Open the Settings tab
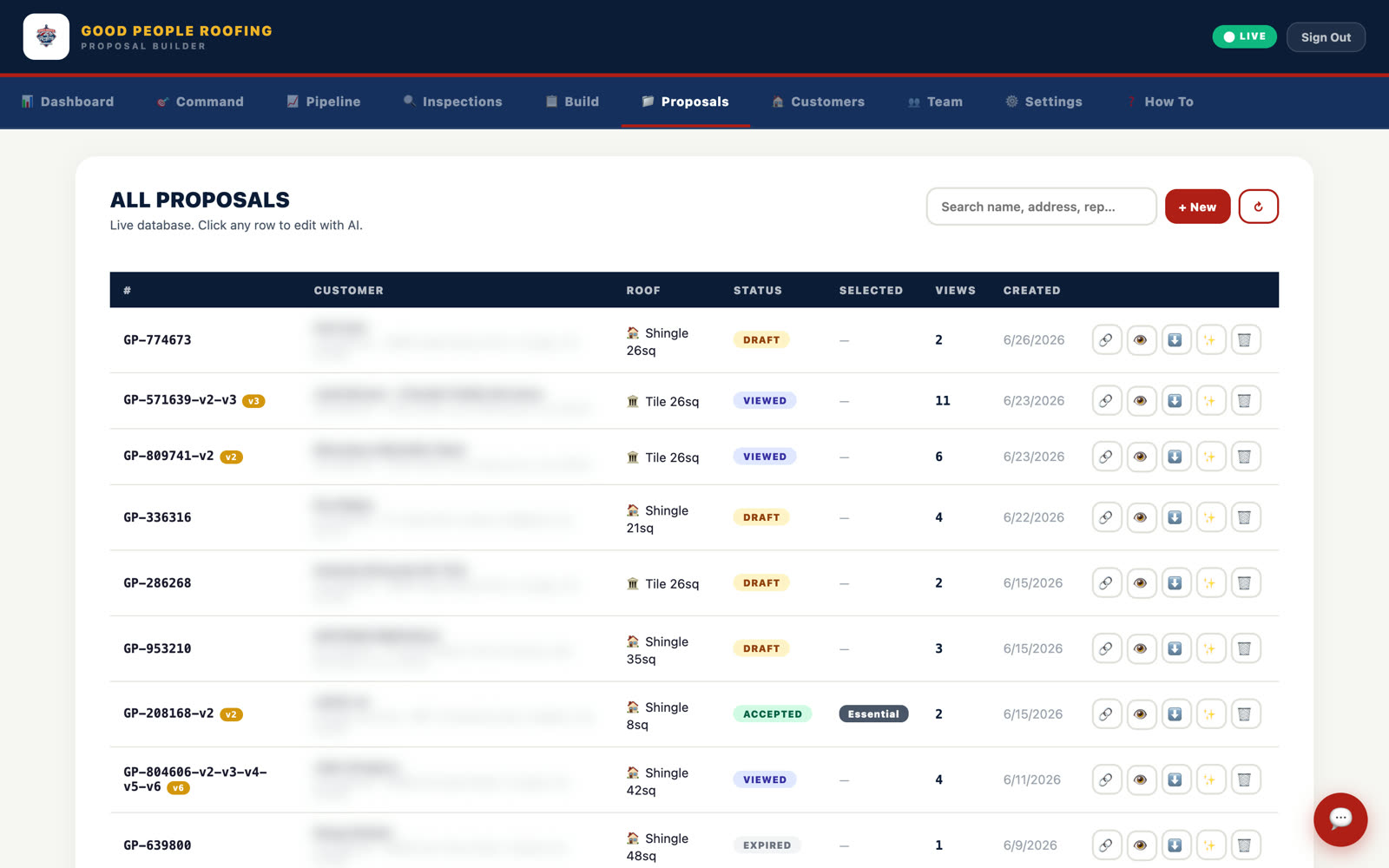 [1043, 102]
